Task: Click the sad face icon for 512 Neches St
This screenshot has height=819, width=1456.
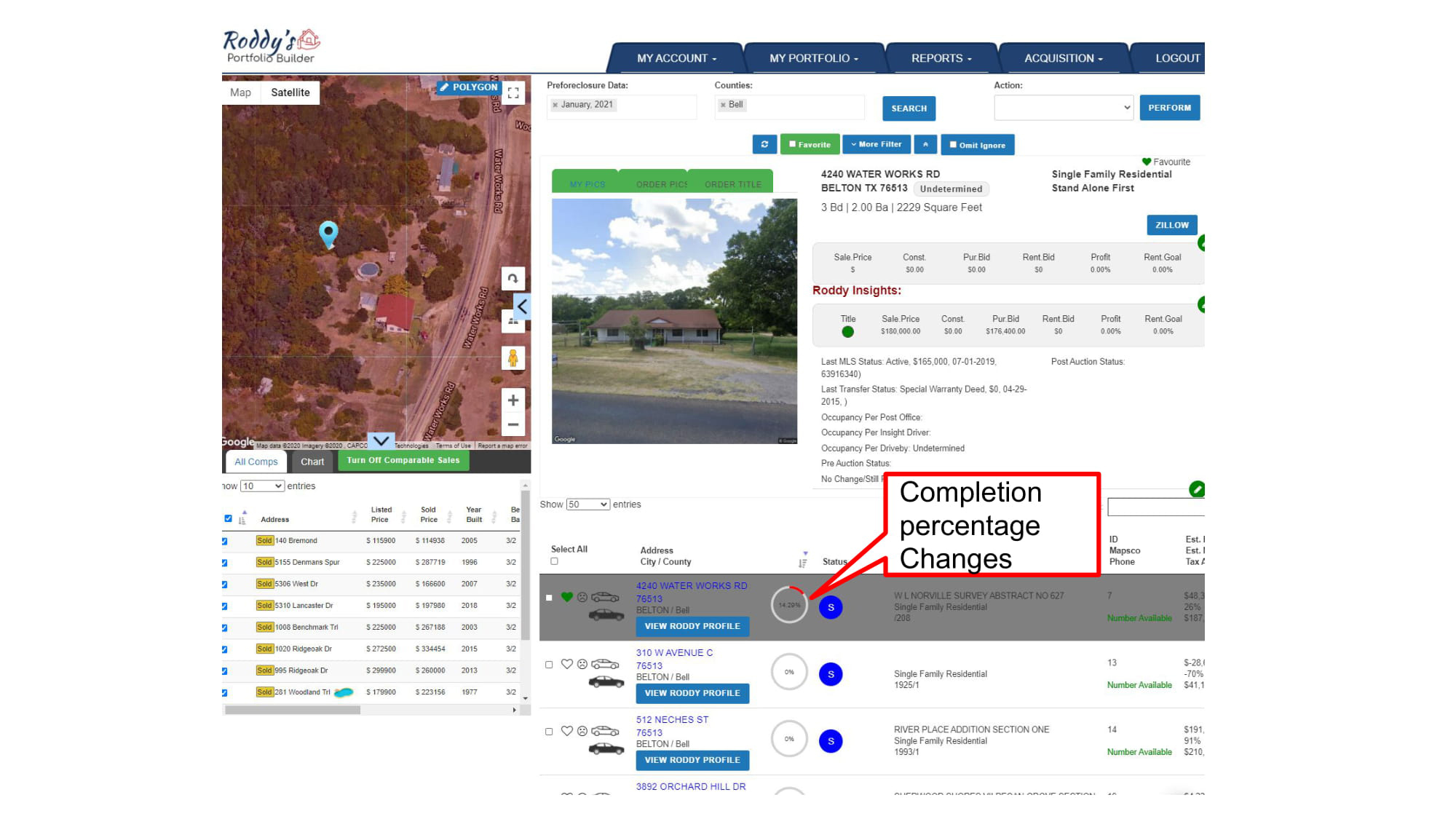Action: tap(582, 731)
